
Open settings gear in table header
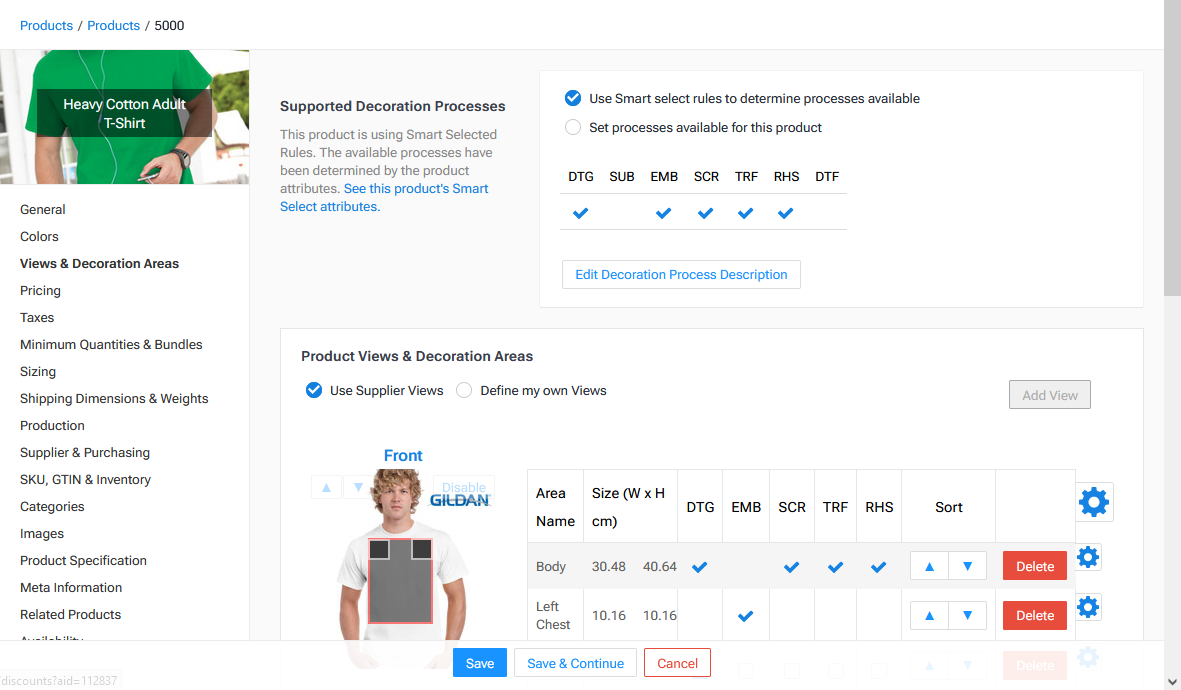tap(1094, 502)
